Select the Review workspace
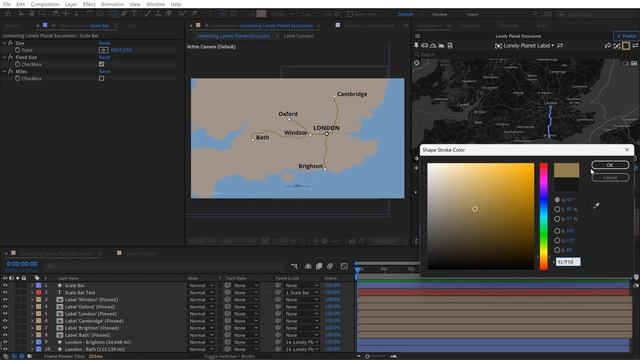The width and height of the screenshot is (640, 360). point(440,14)
